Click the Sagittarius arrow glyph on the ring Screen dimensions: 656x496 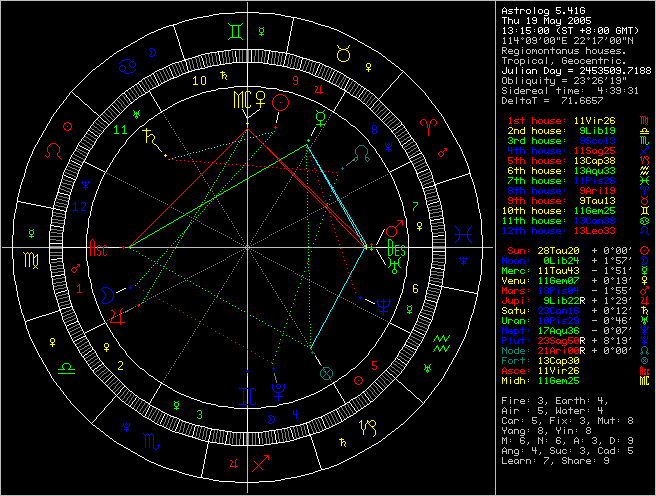(x=262, y=463)
